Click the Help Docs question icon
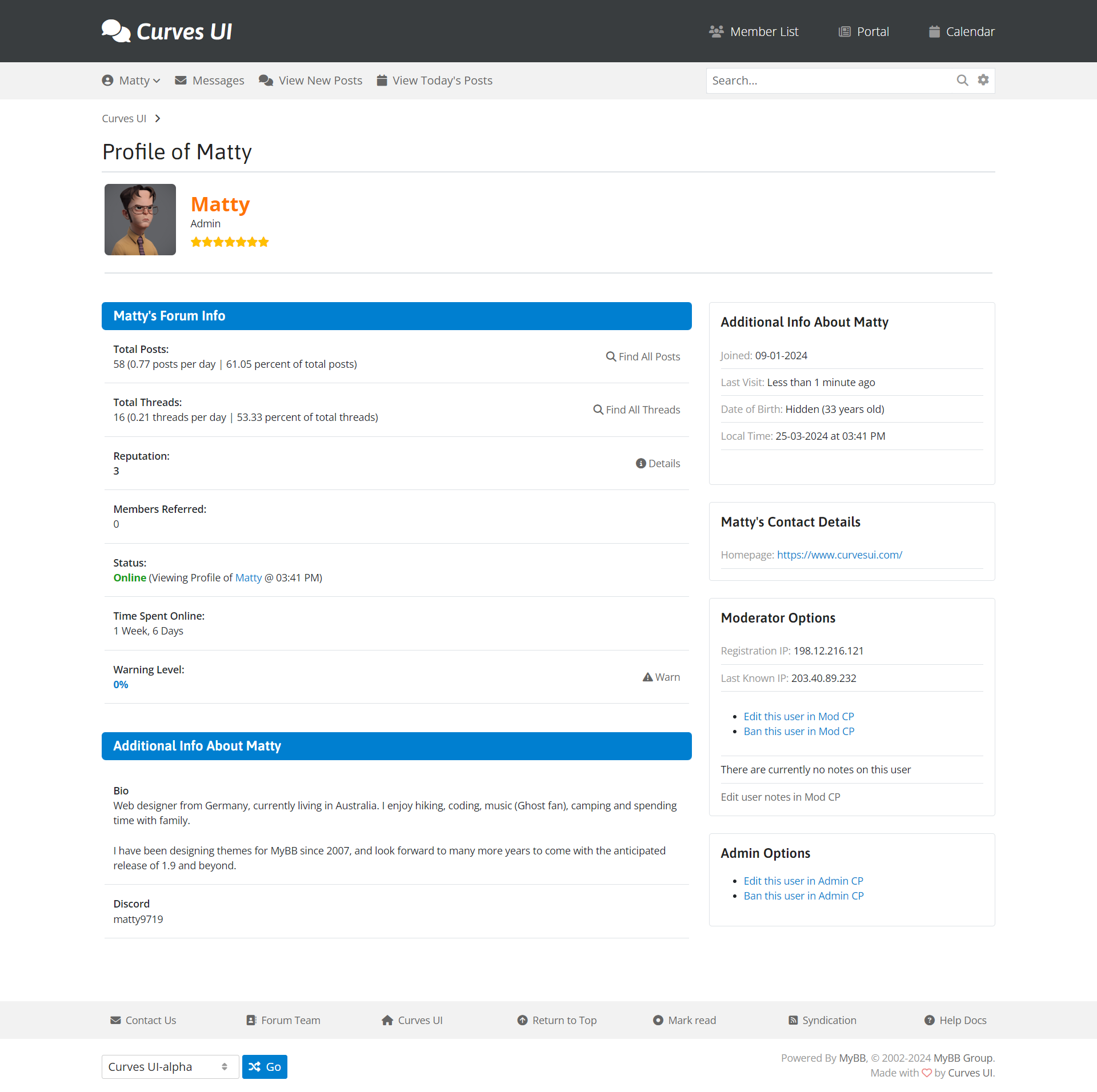 [x=930, y=1021]
